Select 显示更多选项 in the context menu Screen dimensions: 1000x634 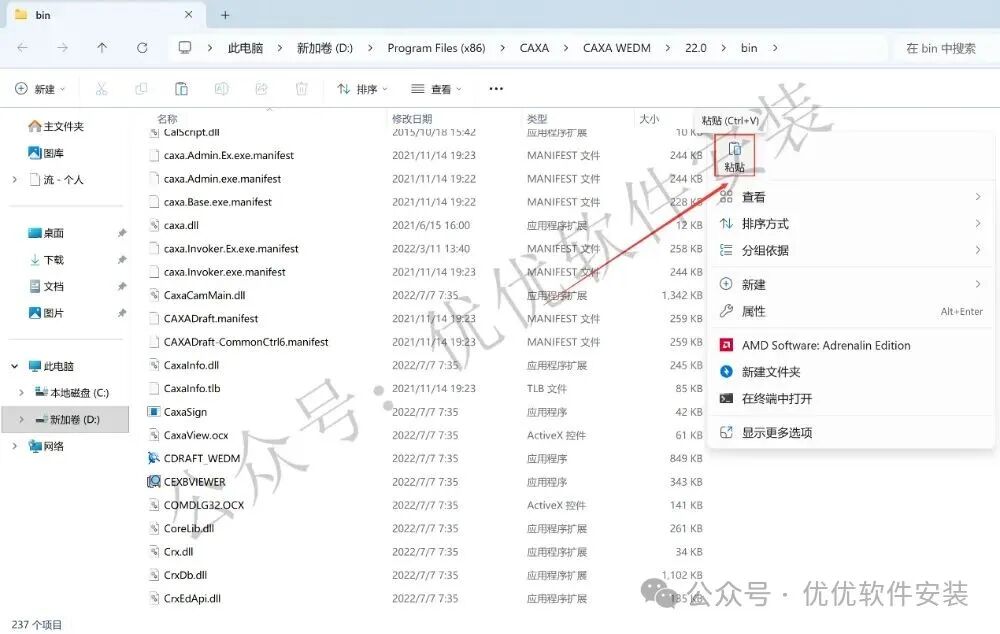(x=851, y=432)
